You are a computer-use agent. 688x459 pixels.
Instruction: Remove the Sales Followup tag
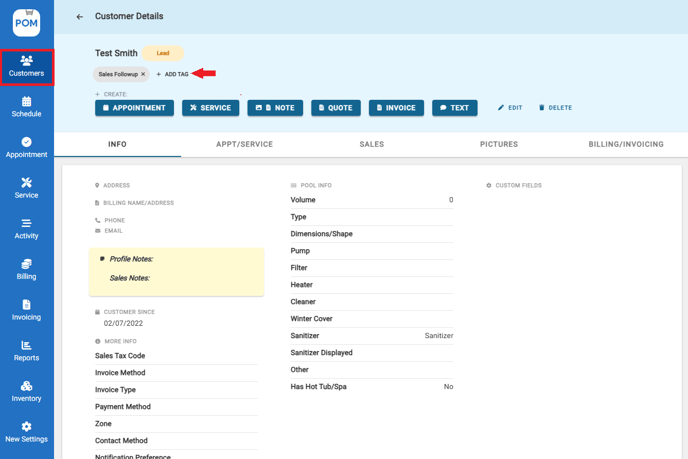coord(143,74)
